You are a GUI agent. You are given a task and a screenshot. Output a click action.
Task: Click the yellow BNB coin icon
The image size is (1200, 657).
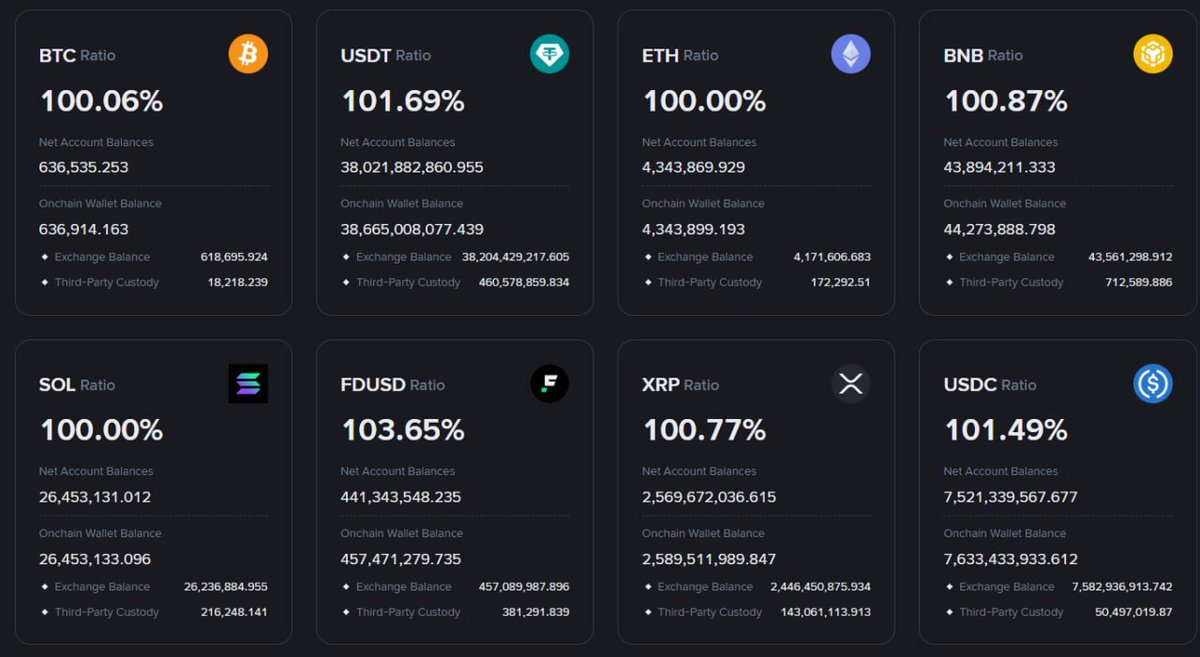(x=1152, y=54)
